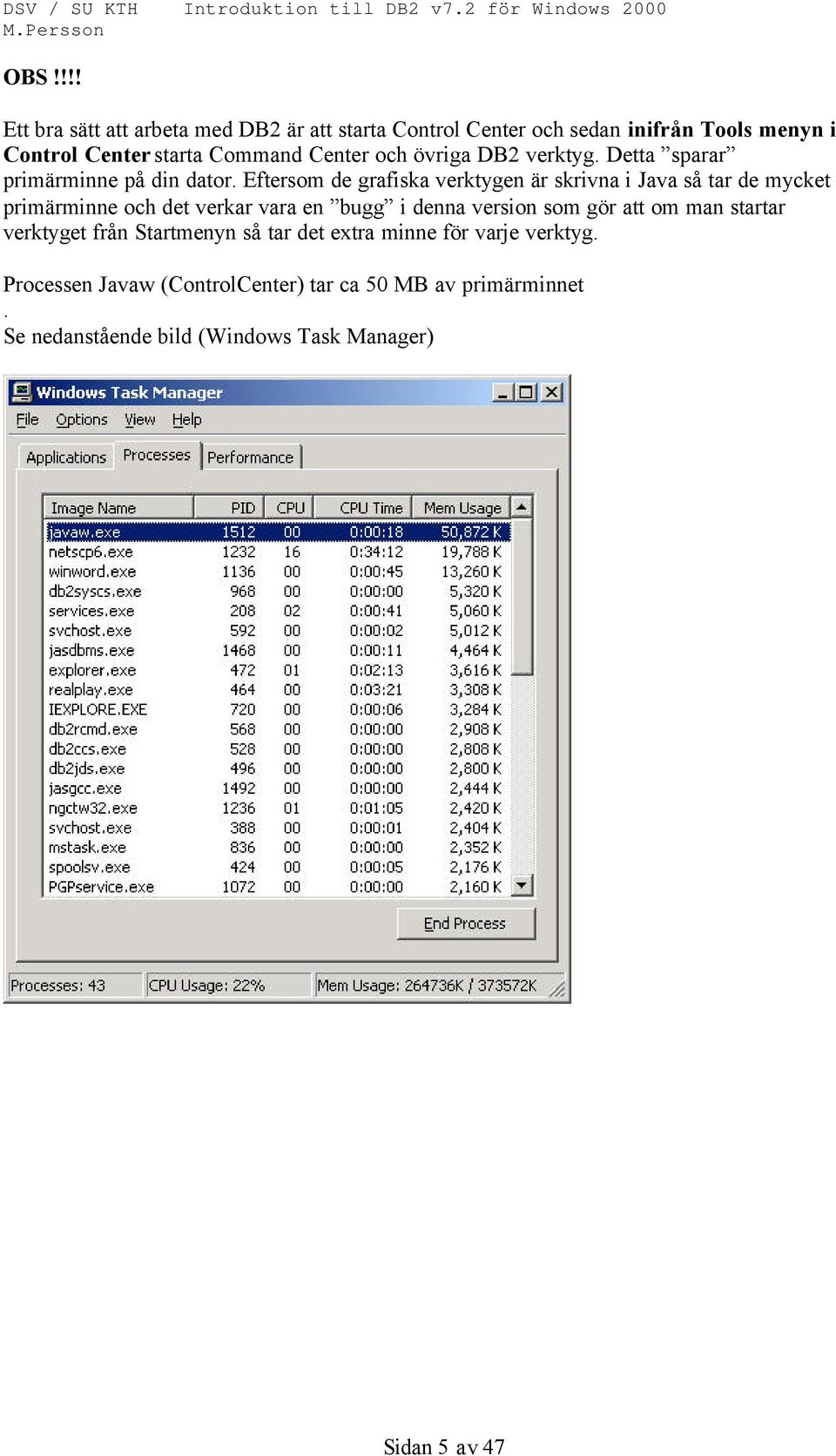
Task: Select the Processes tab
Action: (x=157, y=455)
